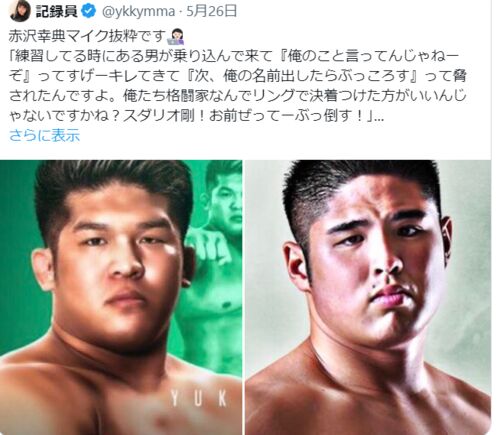This screenshot has width=500, height=435.
Task: Click the woman technologist emoji
Action: pos(177,37)
